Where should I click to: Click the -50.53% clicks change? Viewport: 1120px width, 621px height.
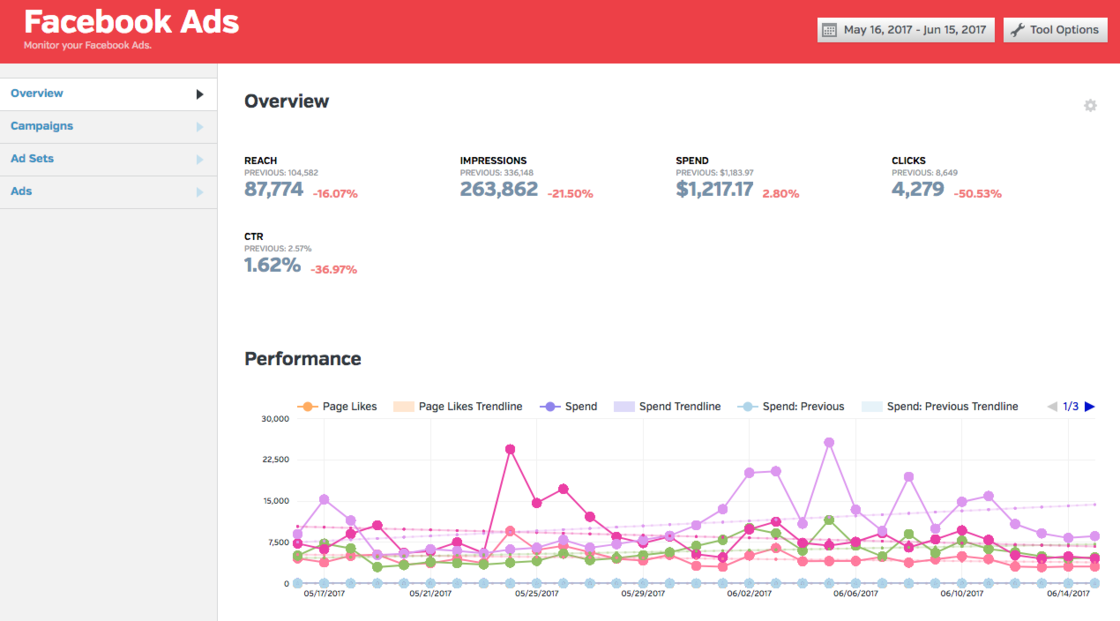tap(978, 194)
